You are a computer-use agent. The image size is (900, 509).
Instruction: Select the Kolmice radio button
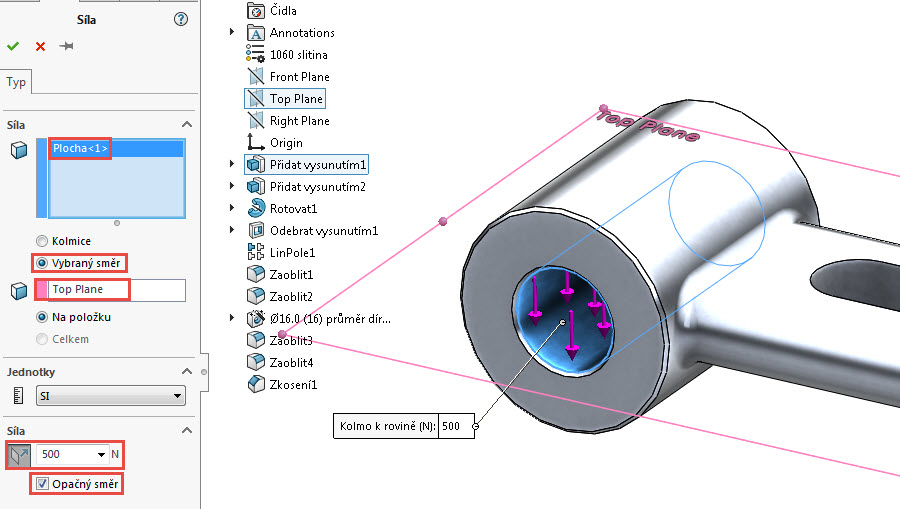42,241
